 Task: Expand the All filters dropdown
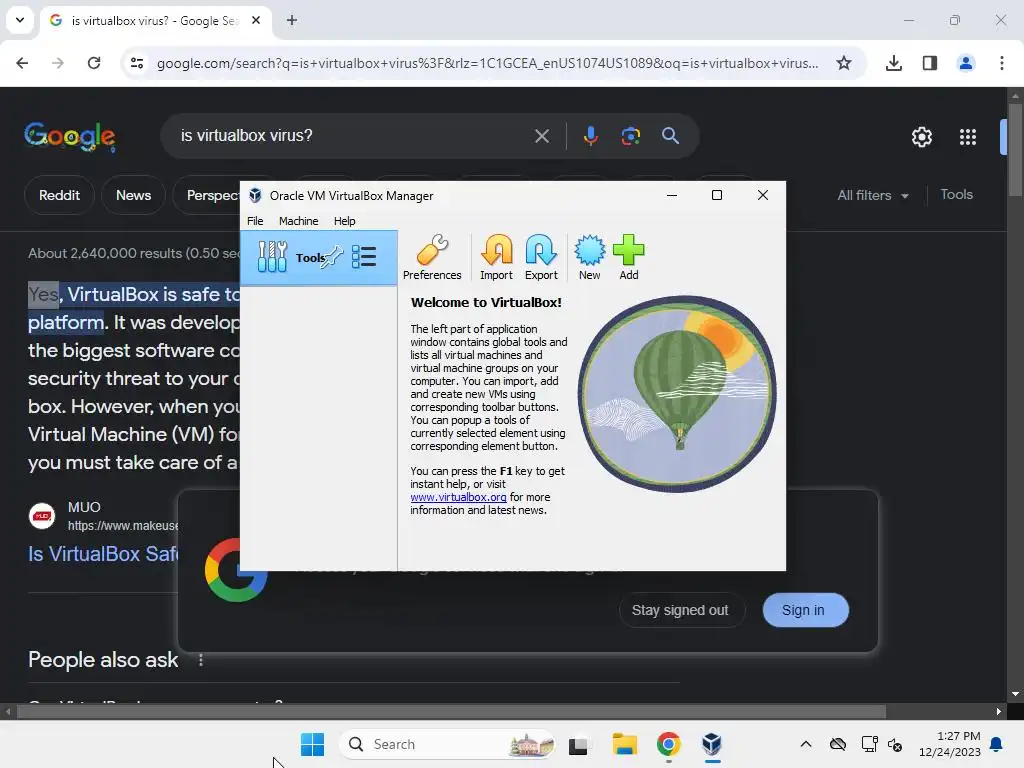click(873, 195)
